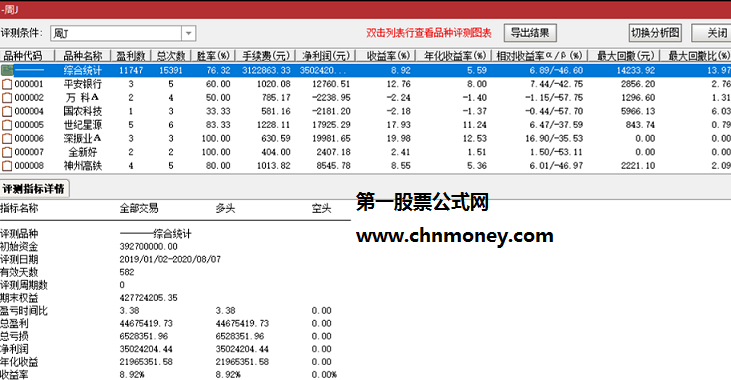The height and width of the screenshot is (380, 731).
Task: Click the icon for stock 000006
Action: point(7,138)
